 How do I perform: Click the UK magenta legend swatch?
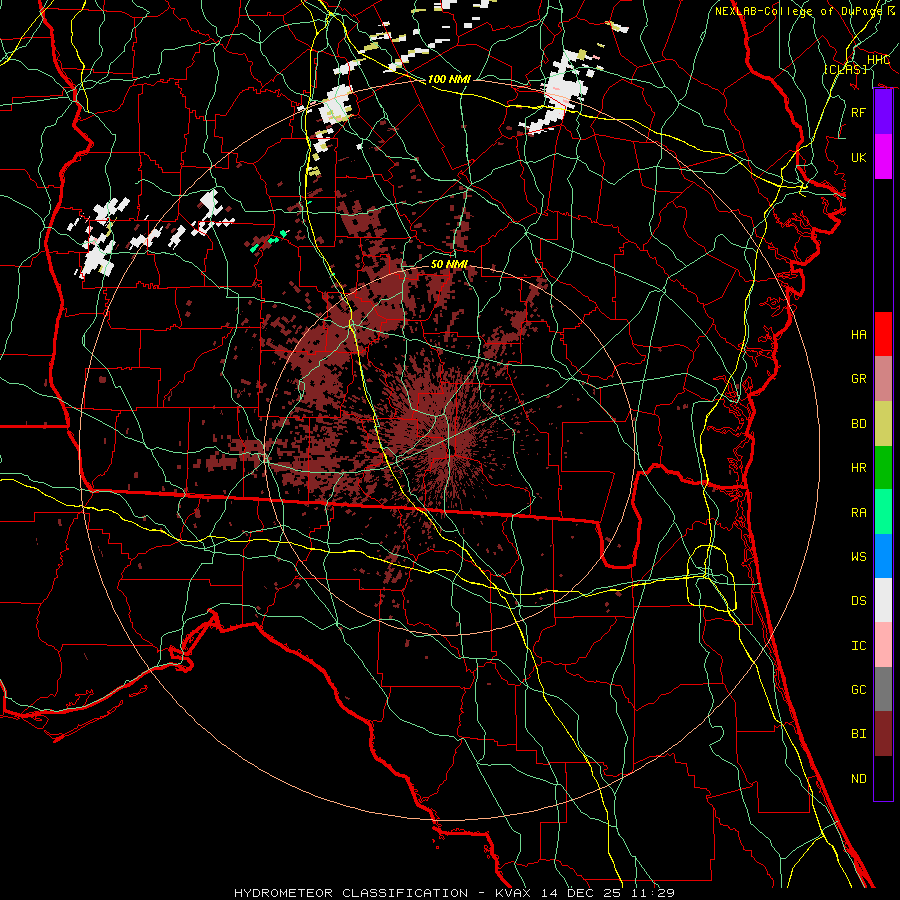click(x=883, y=157)
